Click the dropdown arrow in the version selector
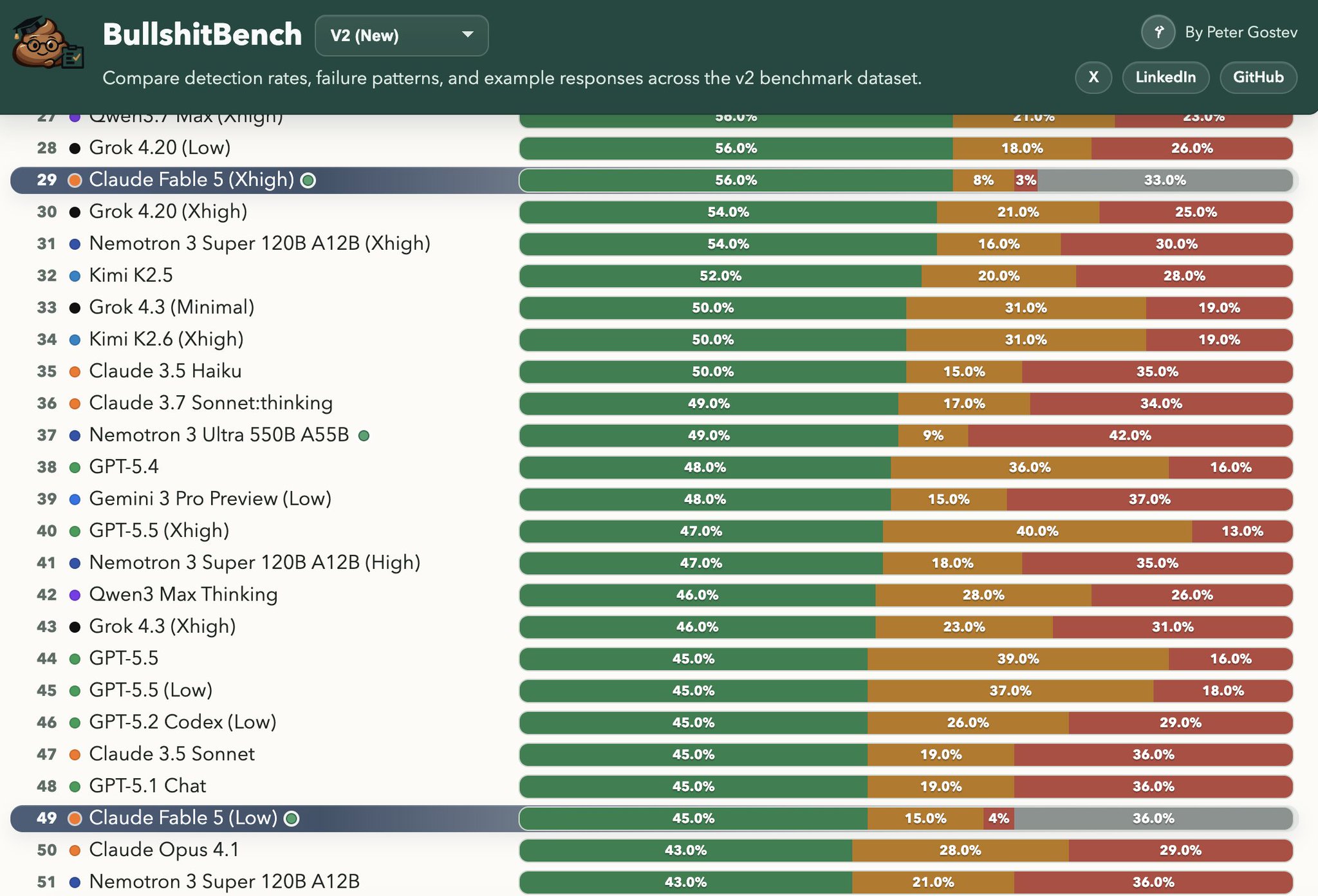This screenshot has height=896, width=1318. (x=468, y=35)
